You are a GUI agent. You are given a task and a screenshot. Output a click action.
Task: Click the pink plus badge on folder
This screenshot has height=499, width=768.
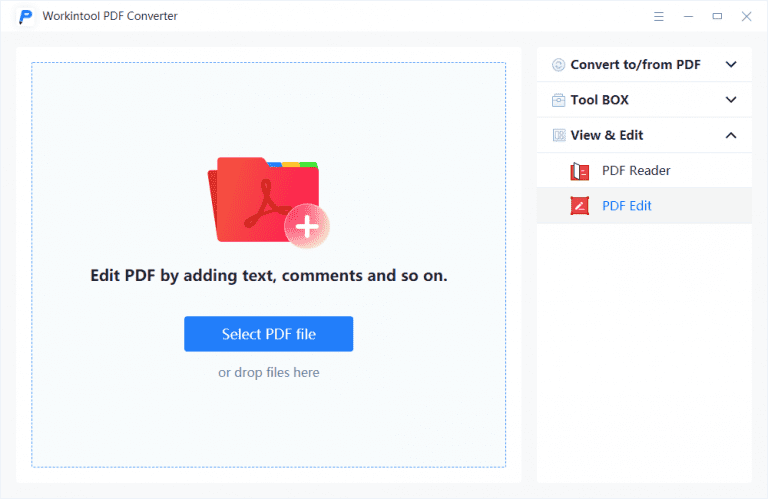(307, 228)
